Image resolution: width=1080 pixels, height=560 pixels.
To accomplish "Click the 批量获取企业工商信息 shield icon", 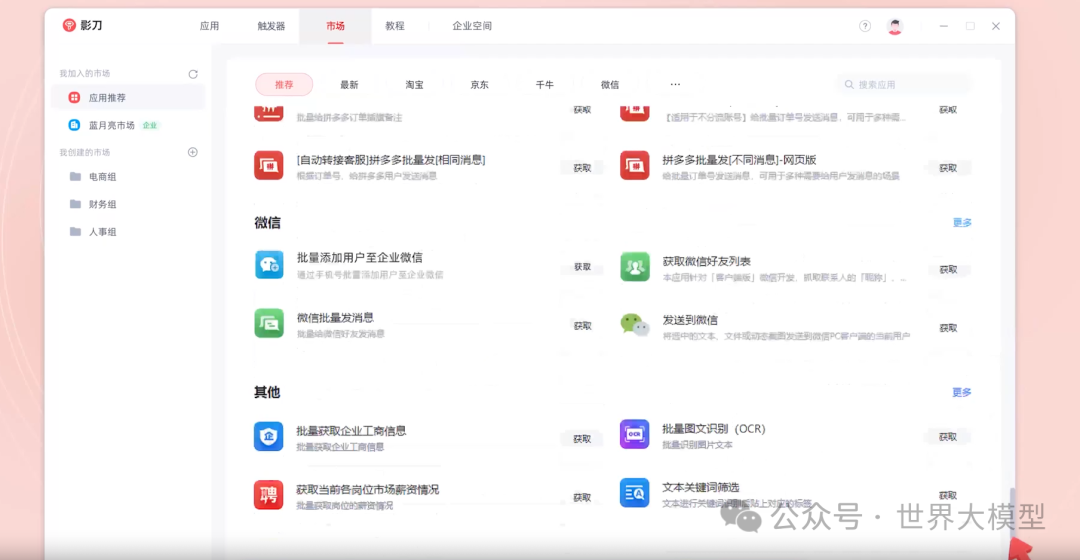I will pos(269,437).
